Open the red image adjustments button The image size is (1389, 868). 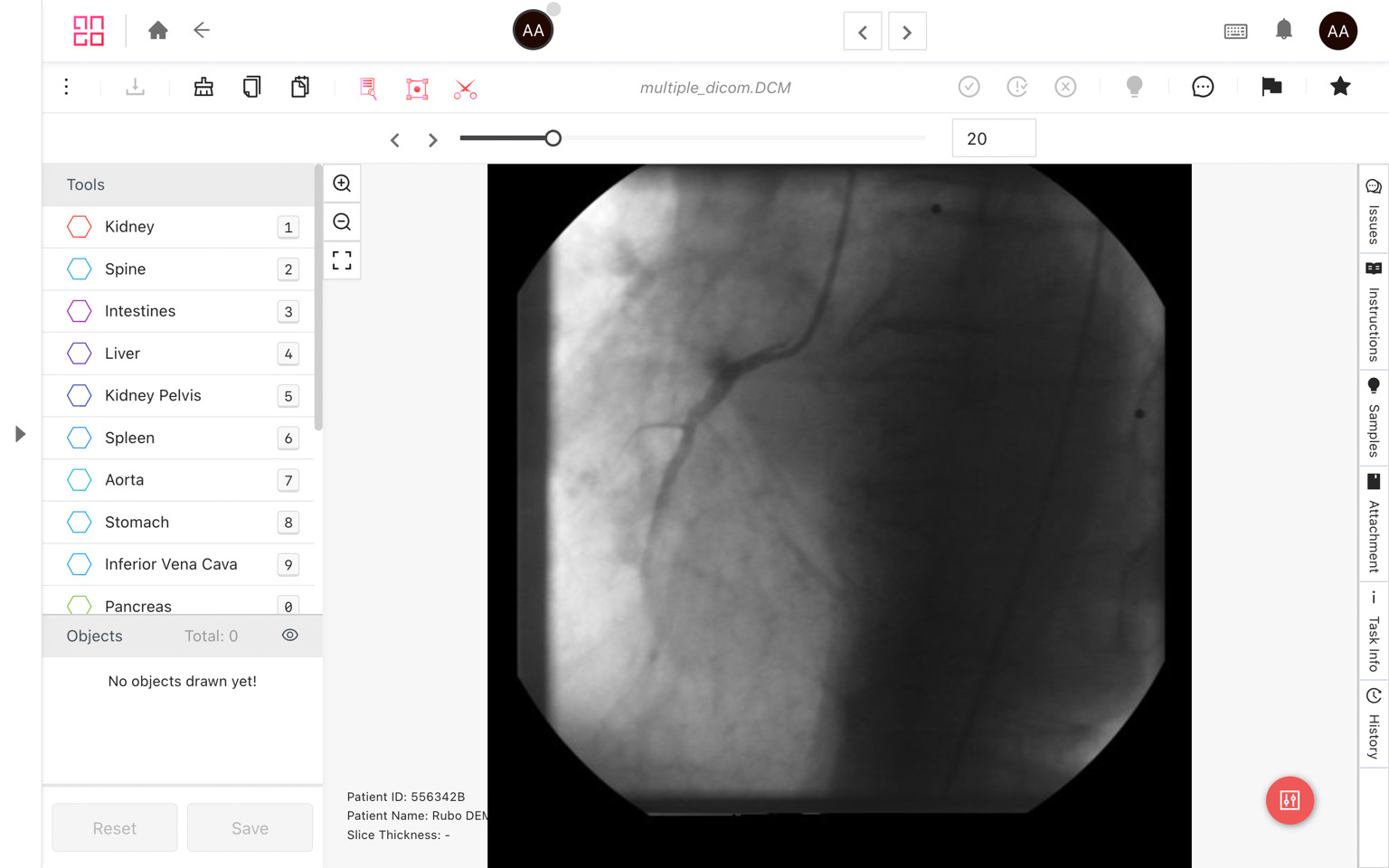pos(1290,800)
